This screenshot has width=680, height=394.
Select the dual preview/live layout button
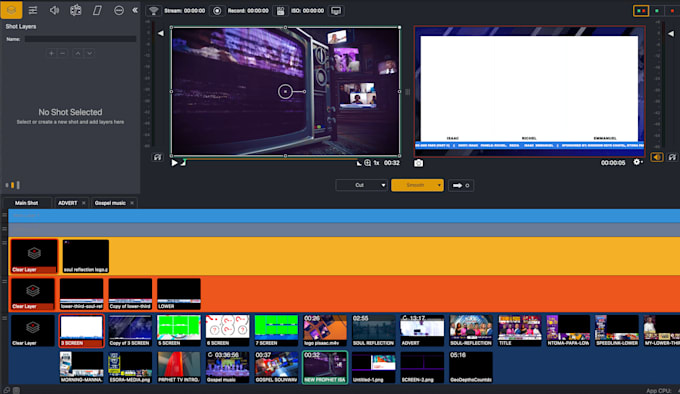(x=641, y=11)
